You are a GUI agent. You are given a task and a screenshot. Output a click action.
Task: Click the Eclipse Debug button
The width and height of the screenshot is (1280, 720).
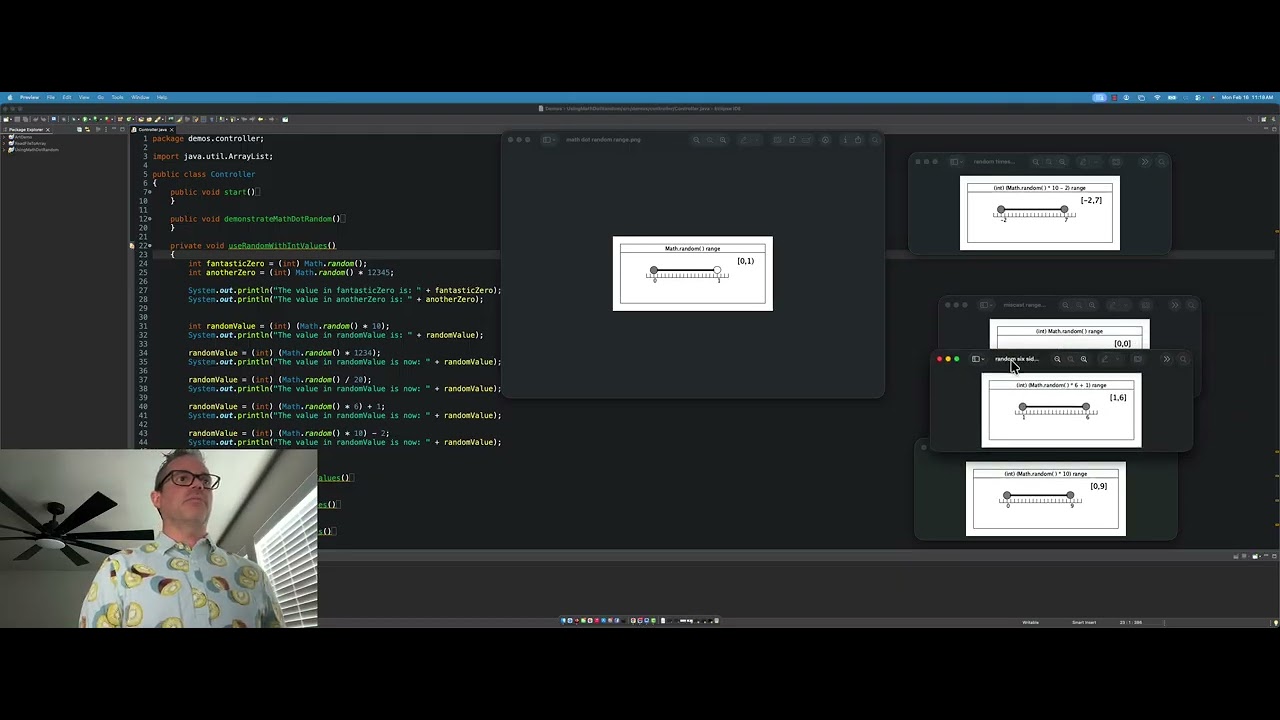tap(74, 119)
